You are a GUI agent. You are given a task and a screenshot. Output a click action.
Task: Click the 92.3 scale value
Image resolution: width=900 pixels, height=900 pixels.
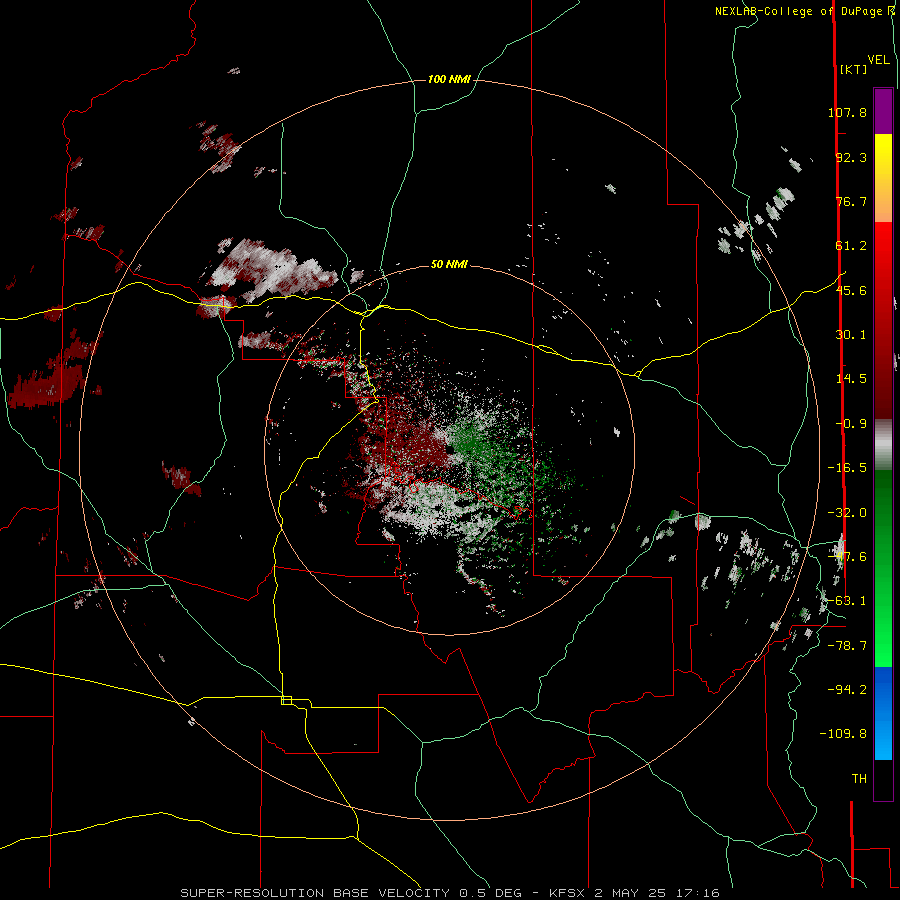(851, 157)
